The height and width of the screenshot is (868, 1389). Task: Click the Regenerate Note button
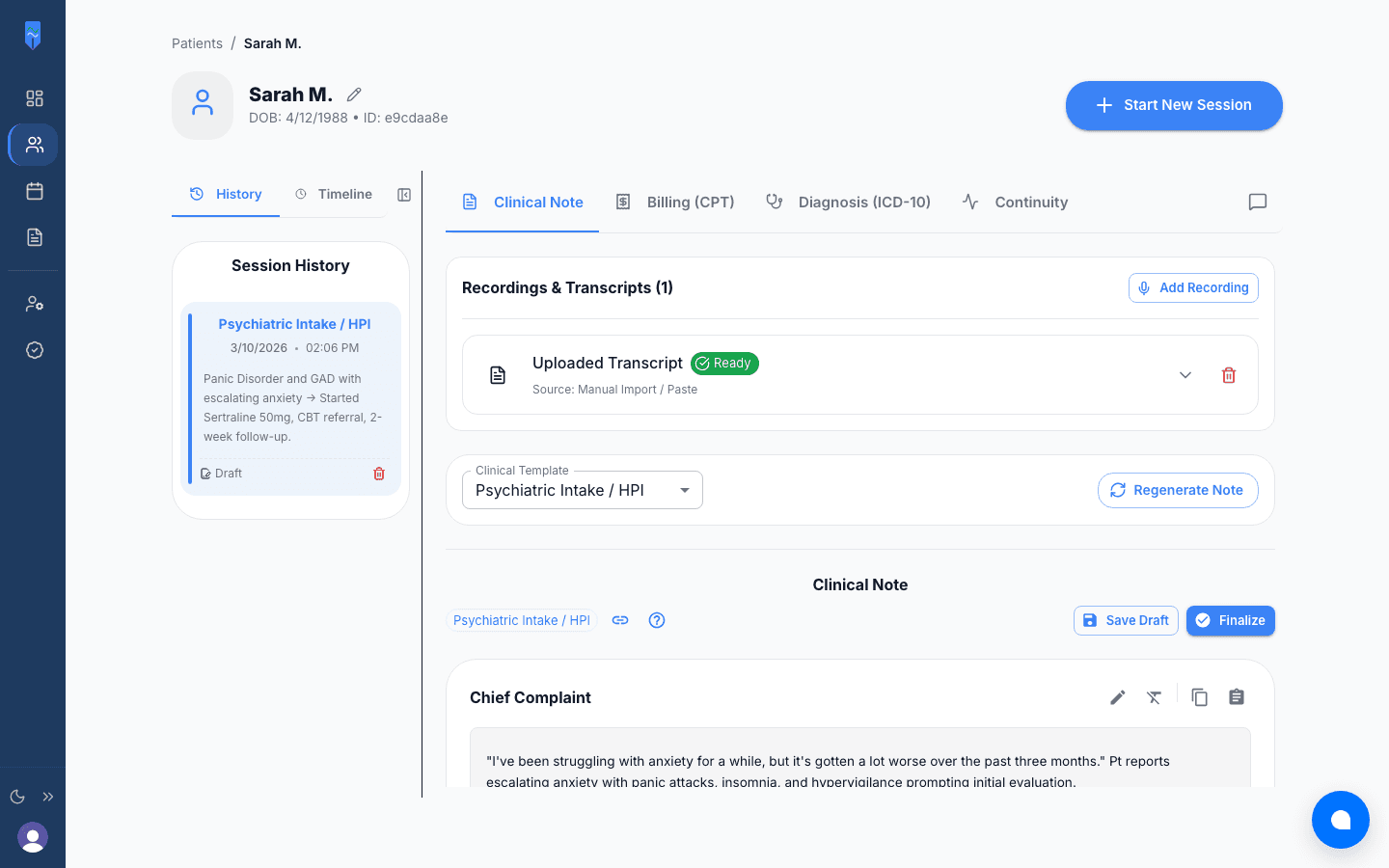click(x=1178, y=490)
